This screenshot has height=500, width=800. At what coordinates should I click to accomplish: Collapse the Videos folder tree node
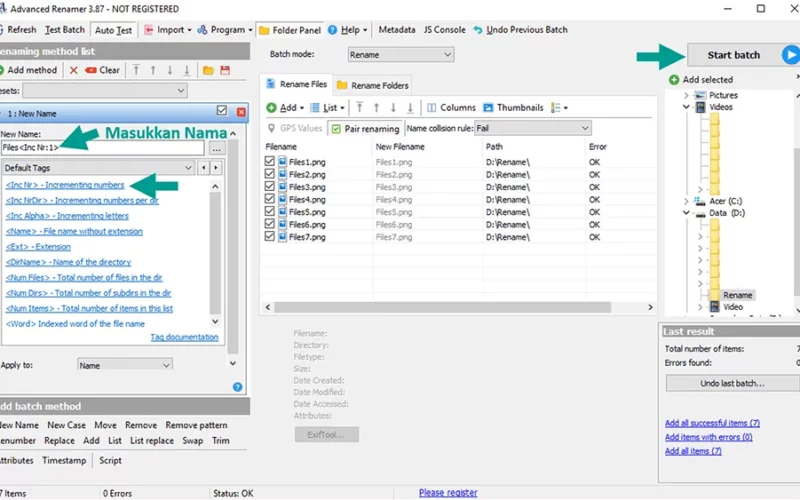click(x=686, y=107)
